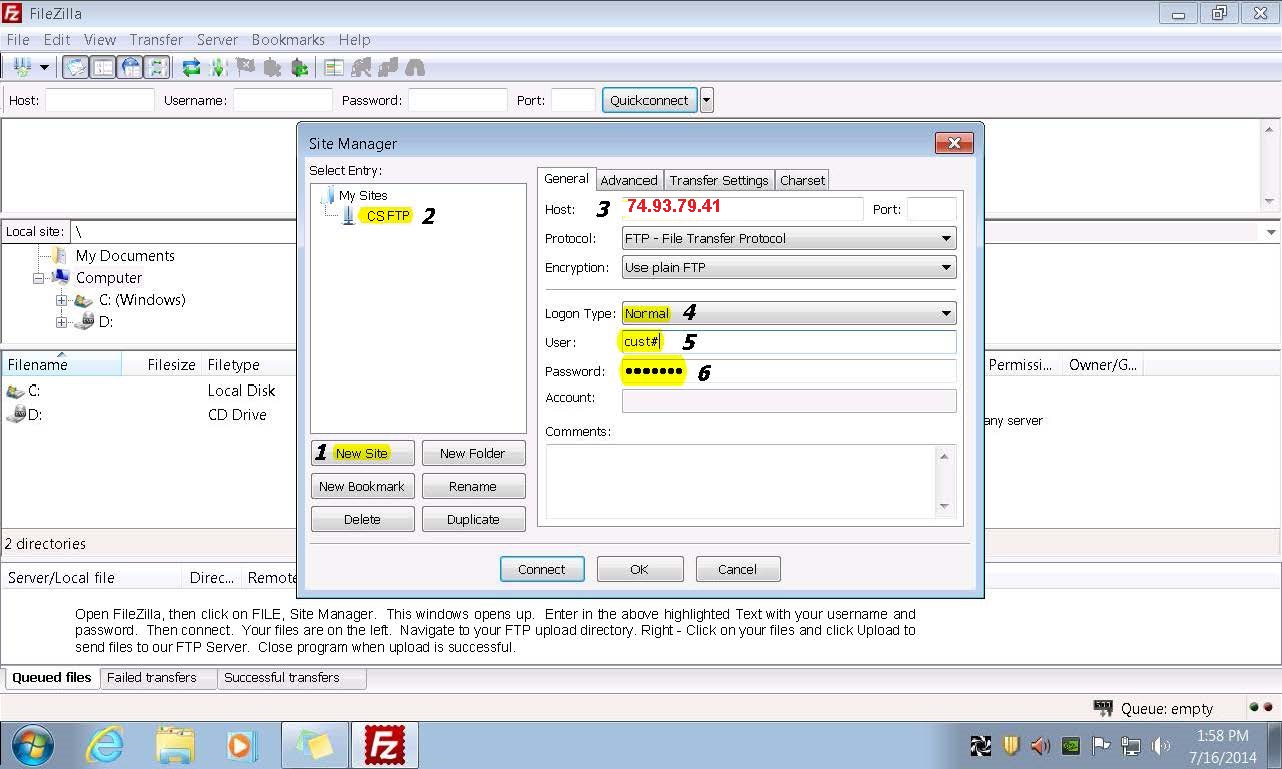Image resolution: width=1282 pixels, height=769 pixels.
Task: Open the File menu
Action: tap(18, 40)
